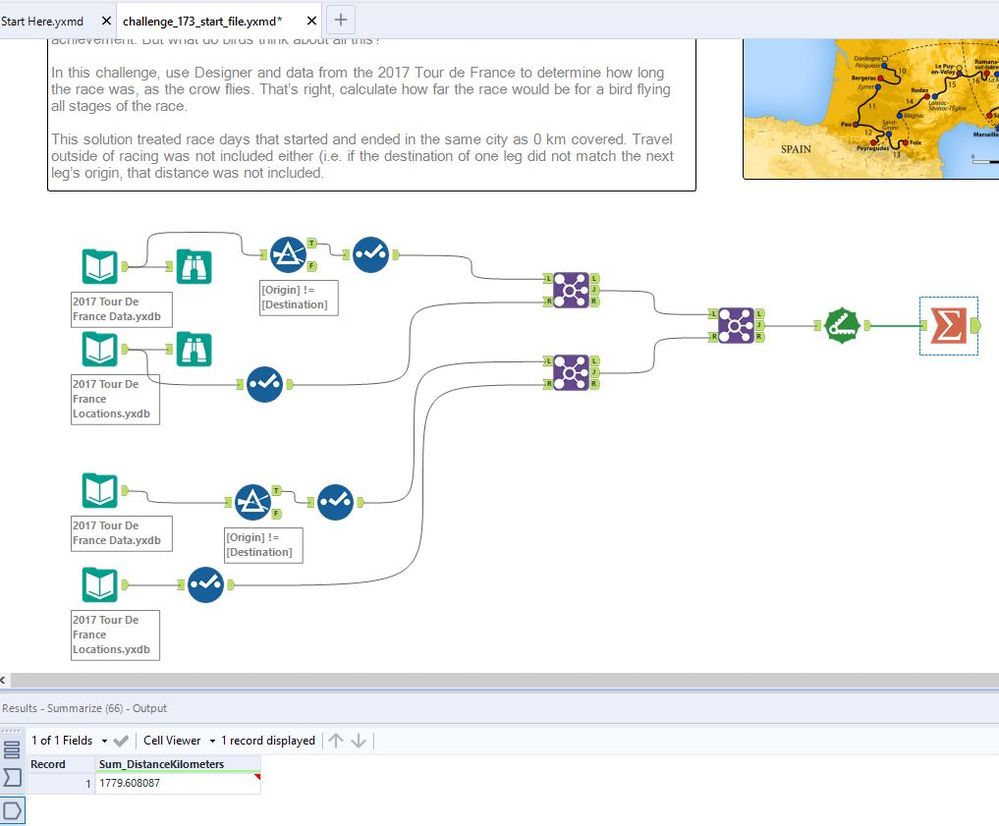
Task: Click the bottom-row Select tool
Action: click(x=206, y=584)
